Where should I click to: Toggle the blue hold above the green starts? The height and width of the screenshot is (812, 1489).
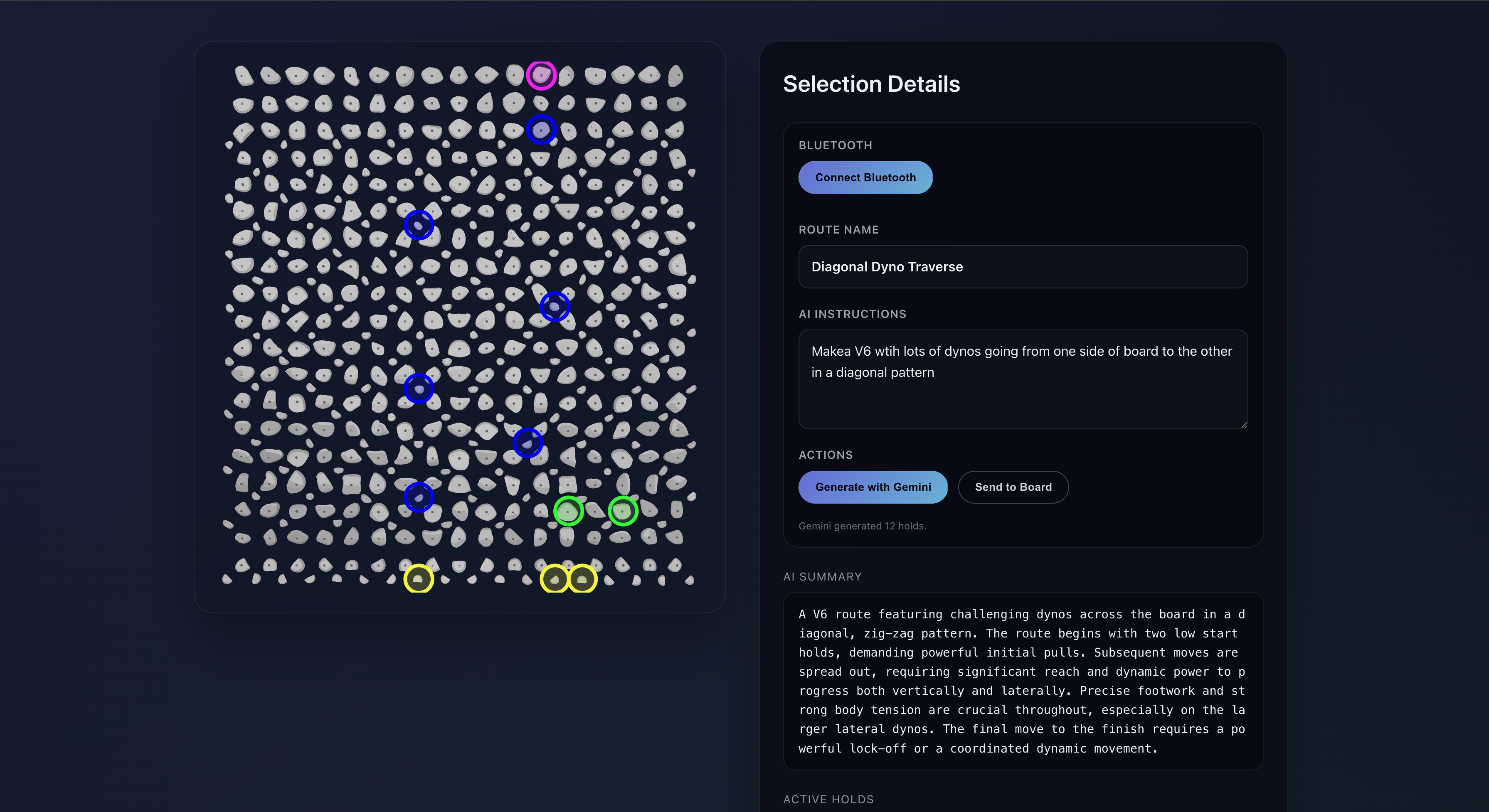coord(527,443)
